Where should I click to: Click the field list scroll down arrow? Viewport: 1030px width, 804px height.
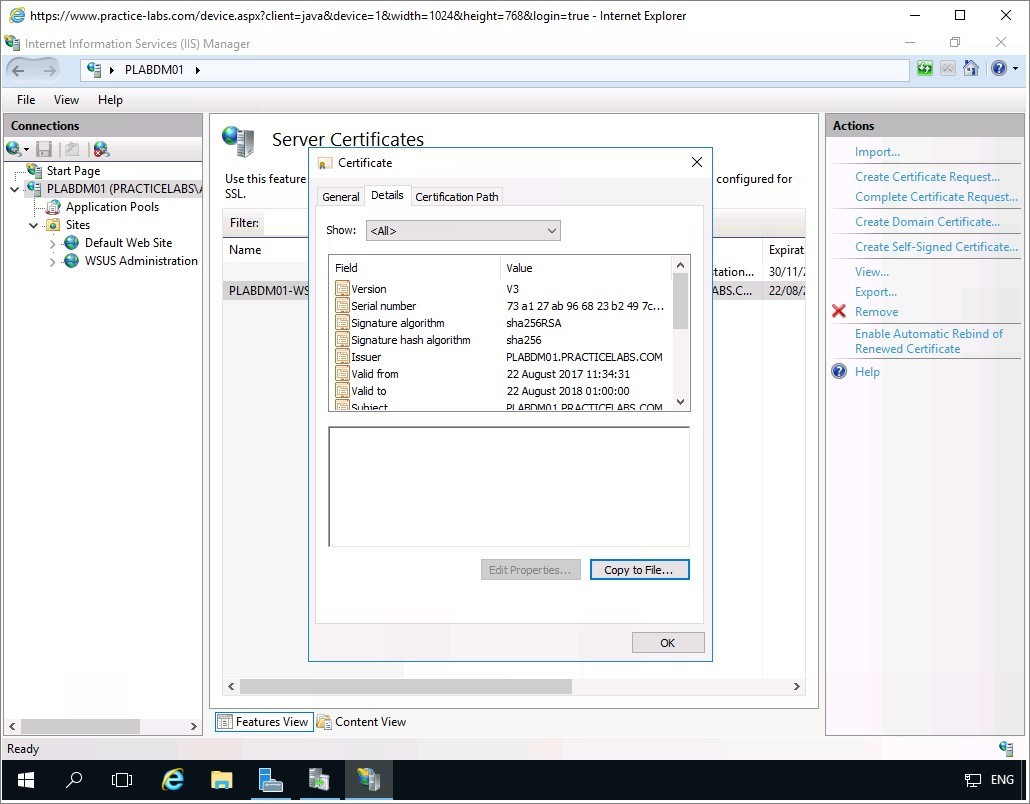681,402
